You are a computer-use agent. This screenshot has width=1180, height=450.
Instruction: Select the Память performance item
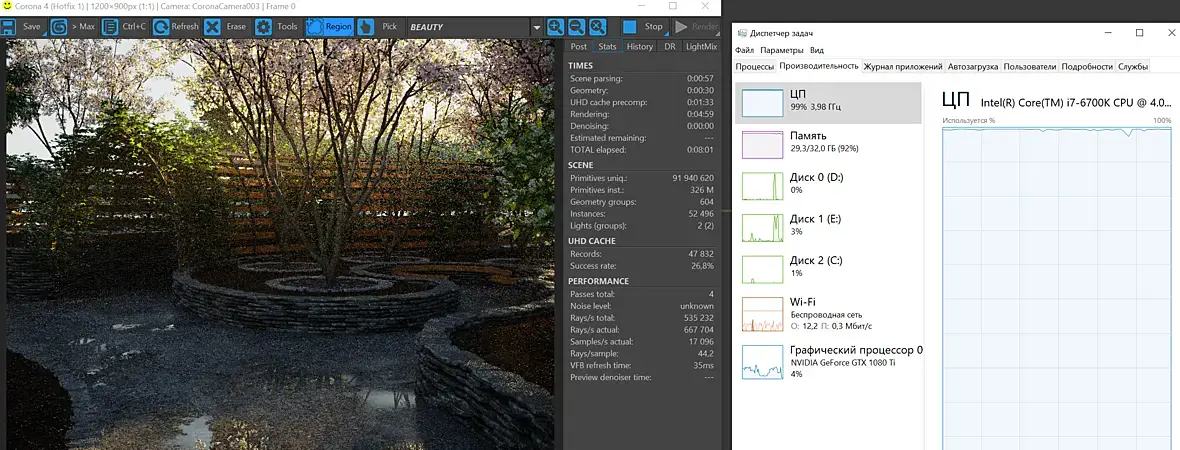pos(828,143)
